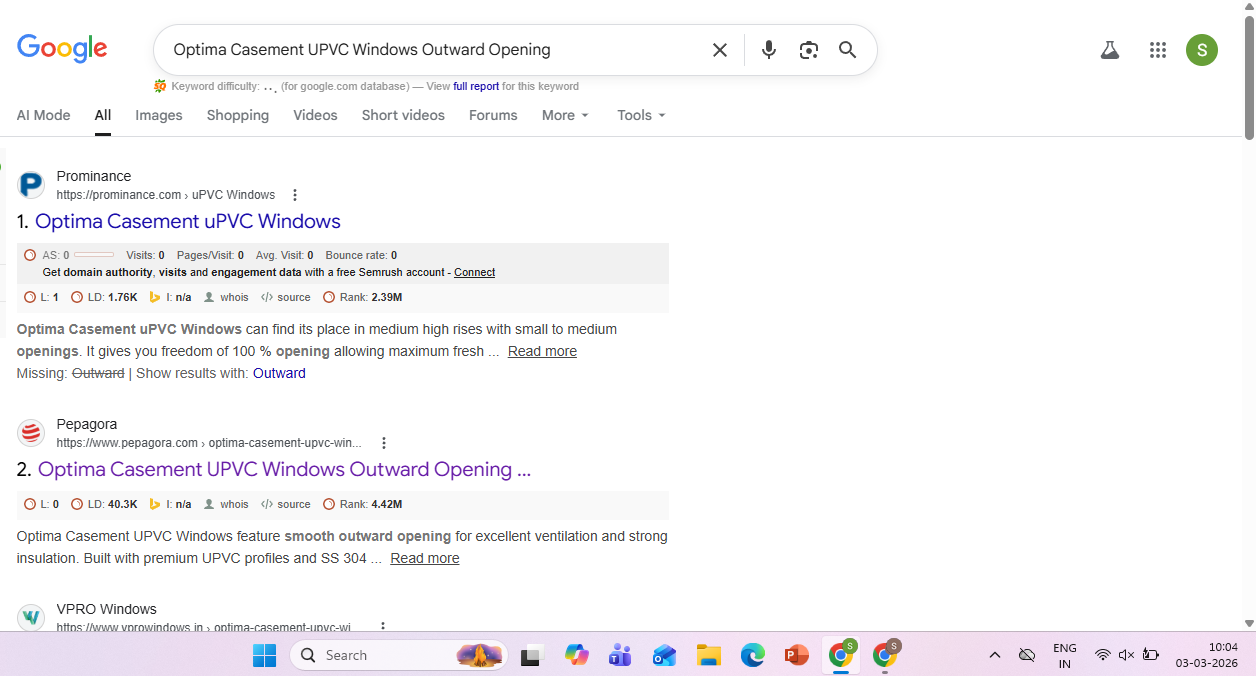Open second Chrome profile on taskbar

point(885,654)
